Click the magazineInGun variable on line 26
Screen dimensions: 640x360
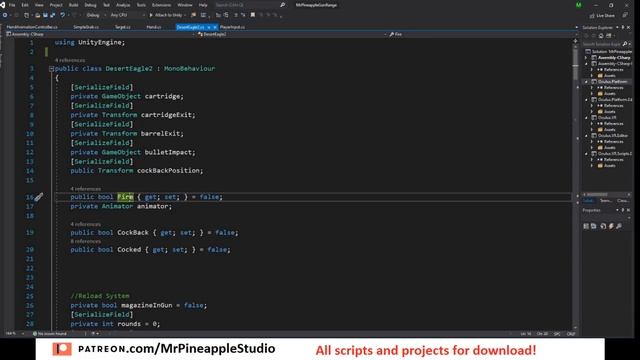click(147, 305)
